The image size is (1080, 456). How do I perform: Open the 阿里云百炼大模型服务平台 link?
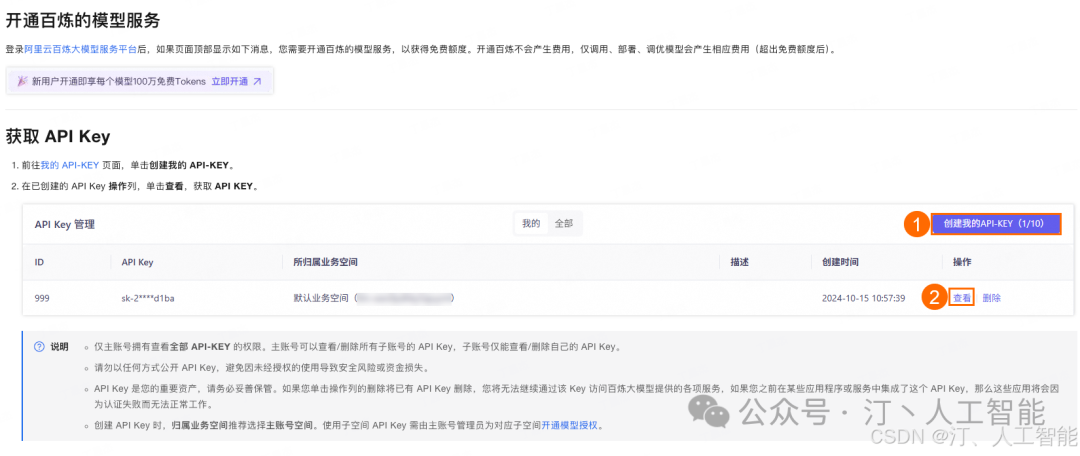(80, 50)
